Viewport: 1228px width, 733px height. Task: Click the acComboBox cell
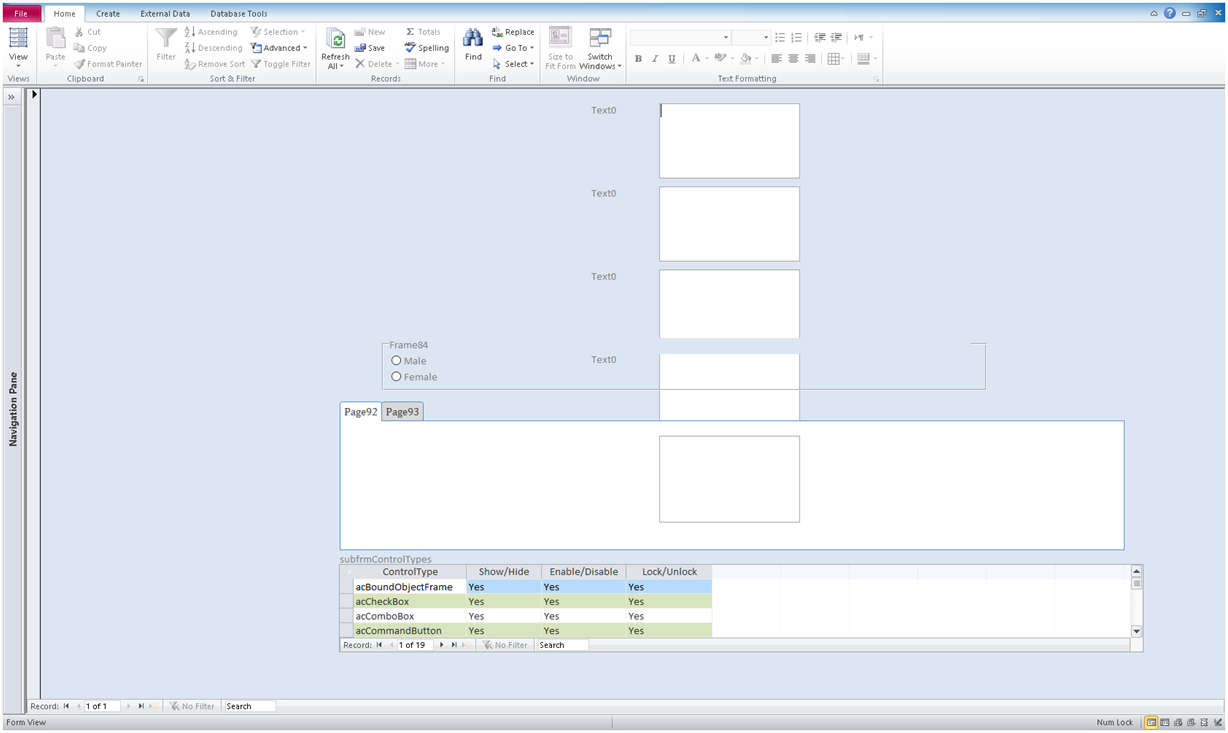410,616
